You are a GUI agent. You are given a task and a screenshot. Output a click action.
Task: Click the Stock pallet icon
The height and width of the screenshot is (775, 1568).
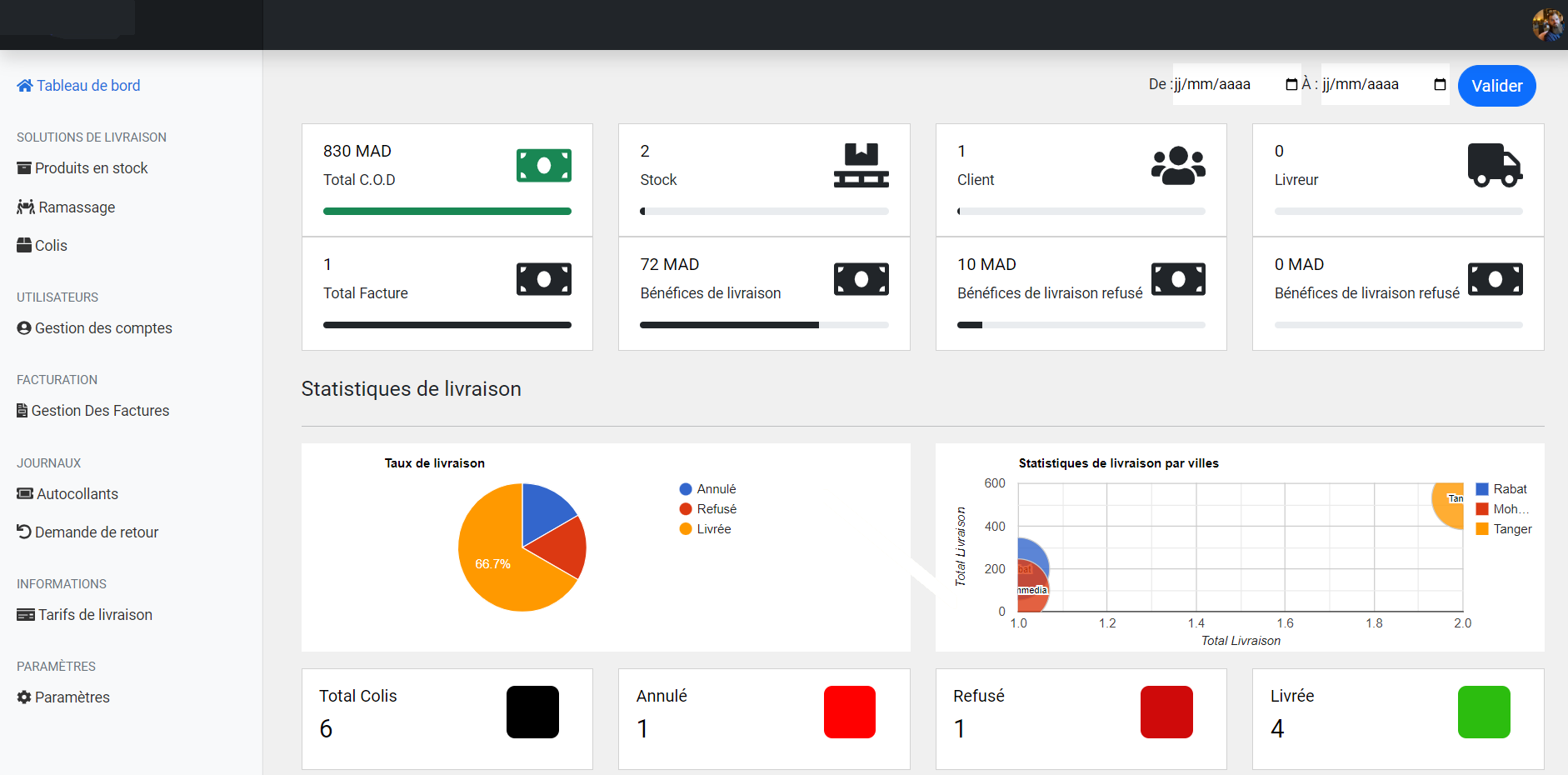pos(861,165)
